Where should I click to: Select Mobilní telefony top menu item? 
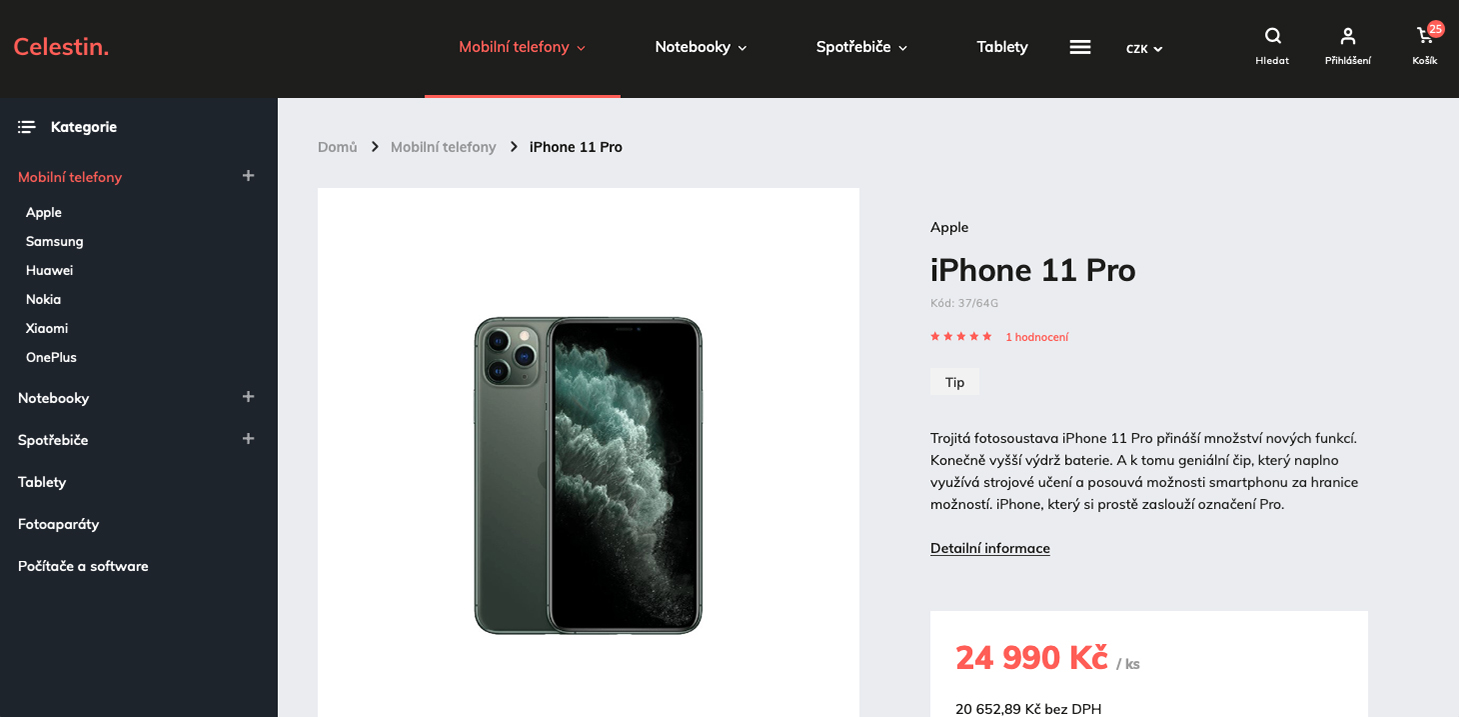tap(522, 47)
